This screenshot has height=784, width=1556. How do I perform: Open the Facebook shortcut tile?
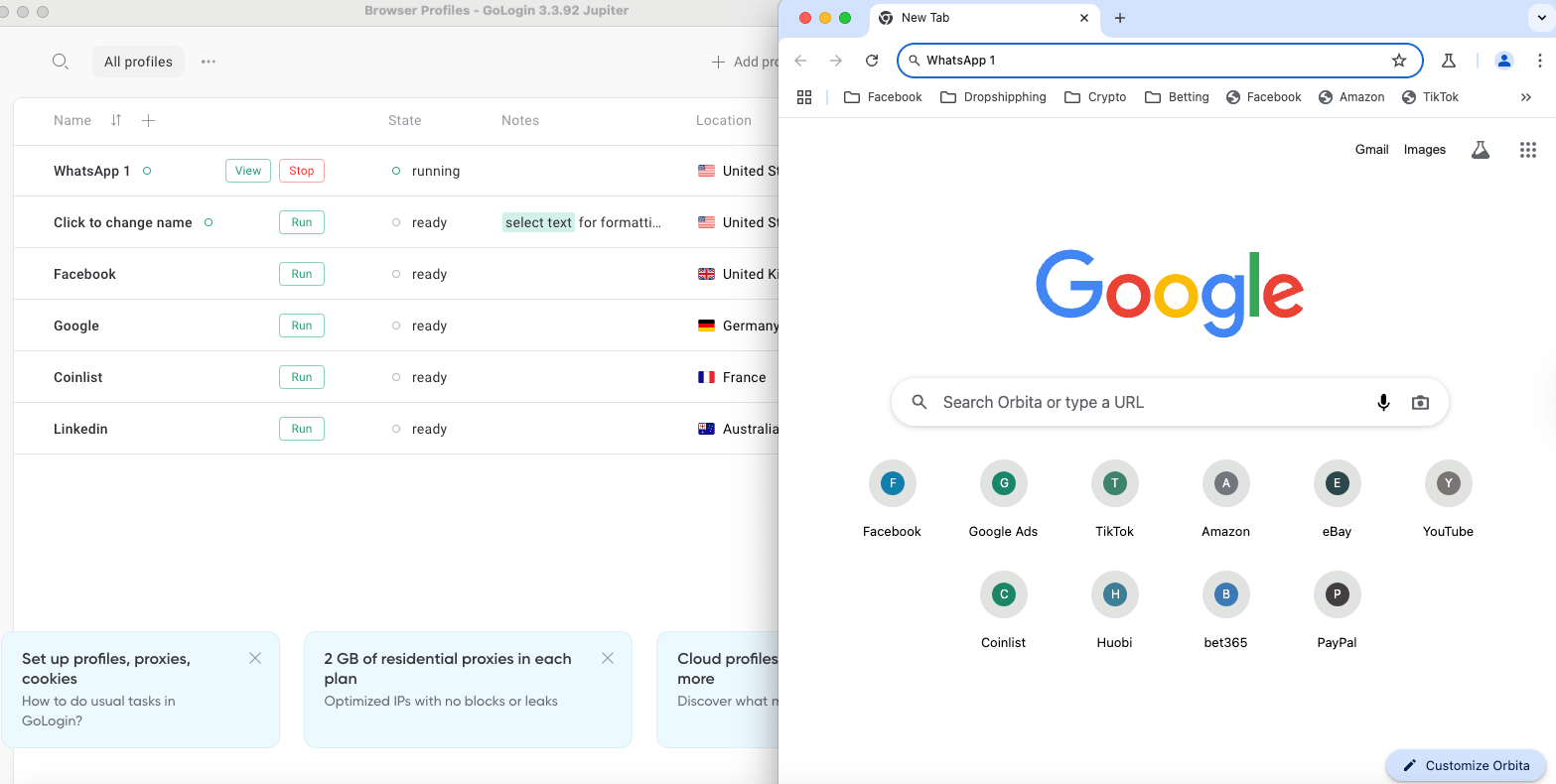(893, 499)
